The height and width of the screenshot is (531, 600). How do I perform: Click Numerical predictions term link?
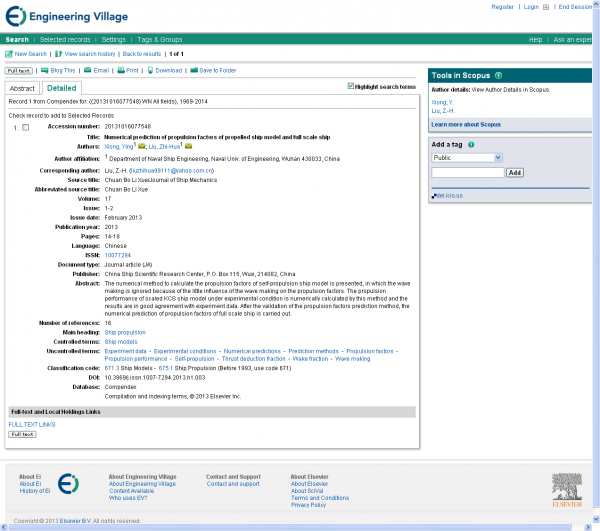click(x=252, y=351)
